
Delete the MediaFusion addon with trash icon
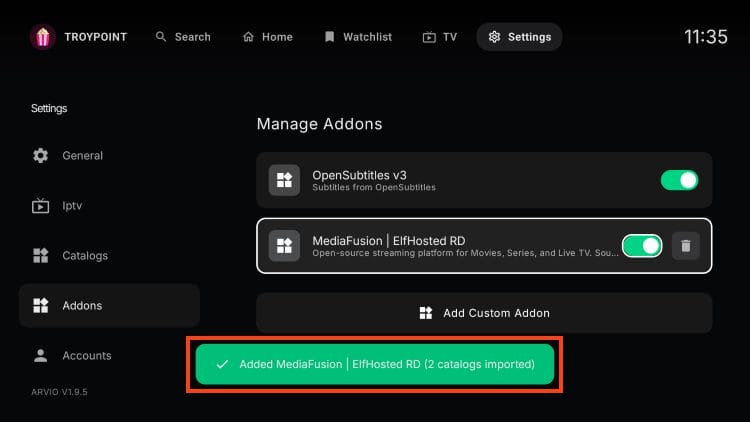[x=685, y=246]
